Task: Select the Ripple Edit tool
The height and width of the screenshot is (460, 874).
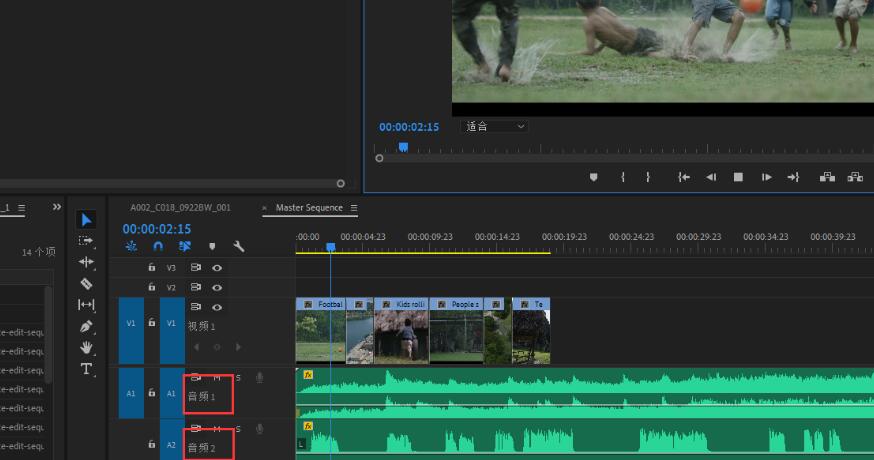Action: (x=86, y=262)
